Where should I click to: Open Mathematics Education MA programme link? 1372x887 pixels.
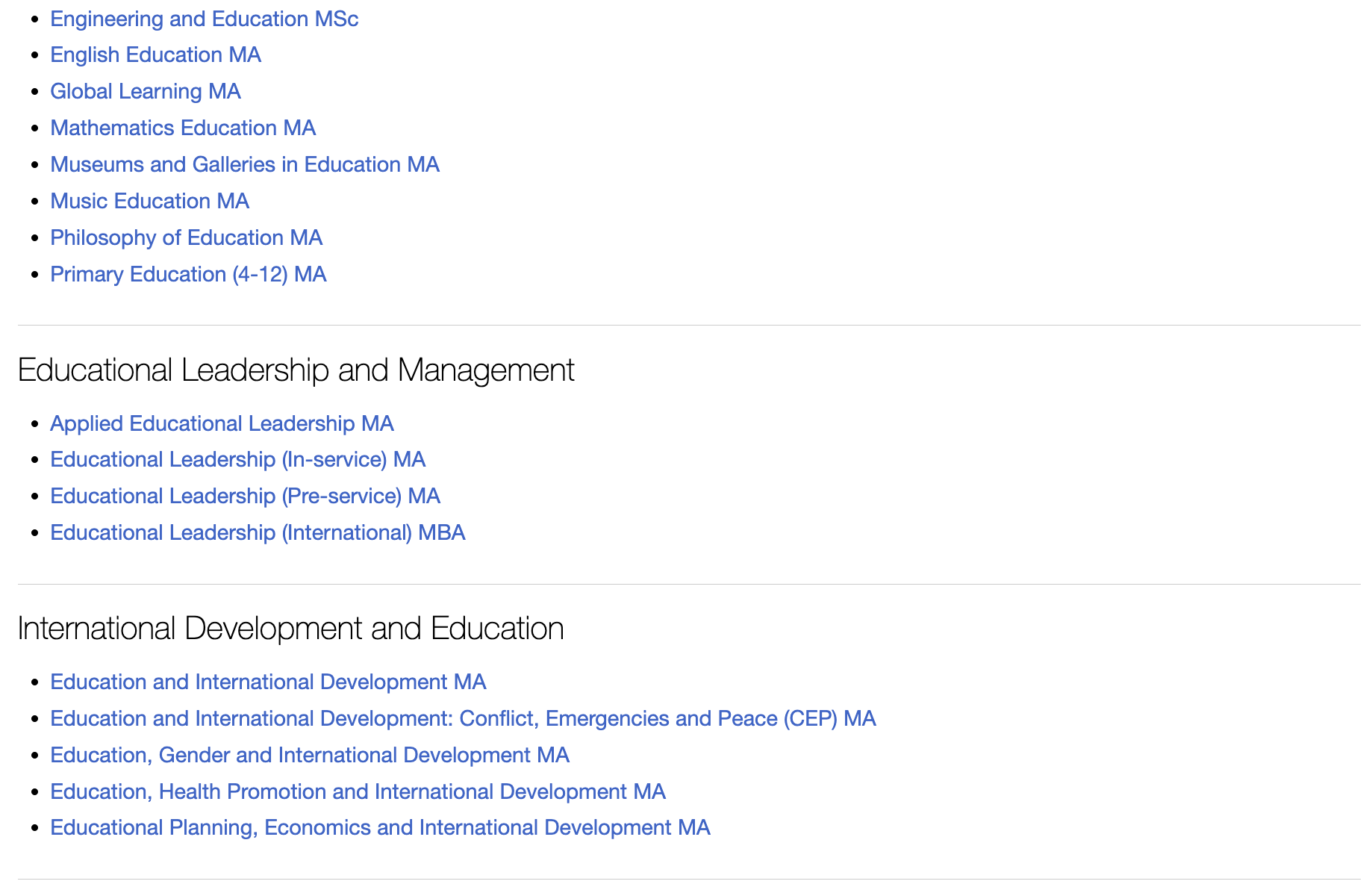click(183, 128)
